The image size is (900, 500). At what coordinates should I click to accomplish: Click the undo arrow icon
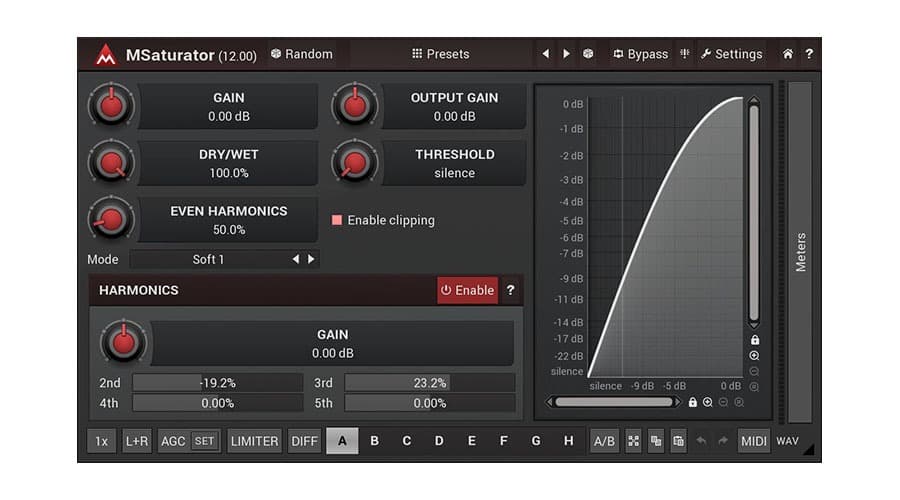(701, 441)
